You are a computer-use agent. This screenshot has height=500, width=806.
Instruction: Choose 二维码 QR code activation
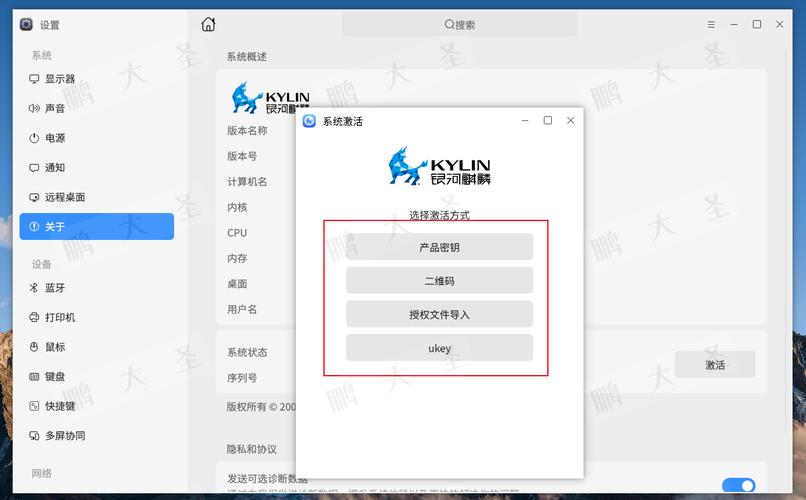[x=439, y=281]
